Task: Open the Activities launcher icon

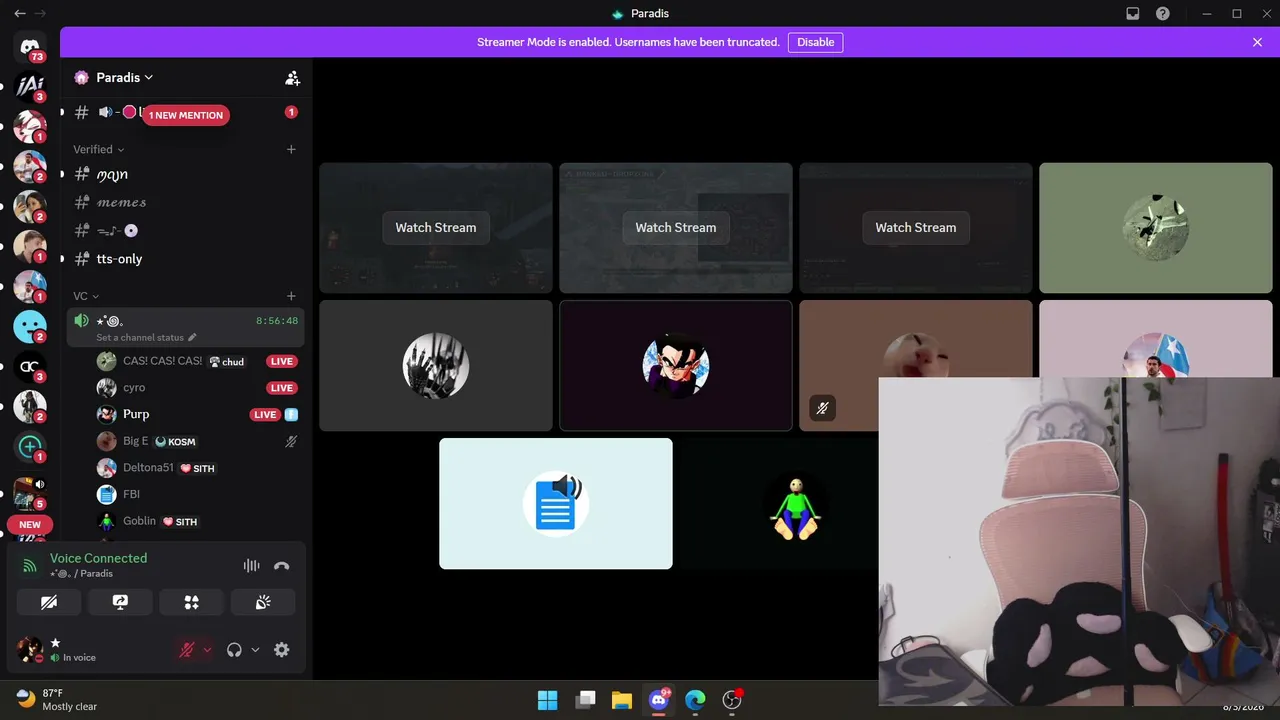Action: pyautogui.click(x=191, y=602)
